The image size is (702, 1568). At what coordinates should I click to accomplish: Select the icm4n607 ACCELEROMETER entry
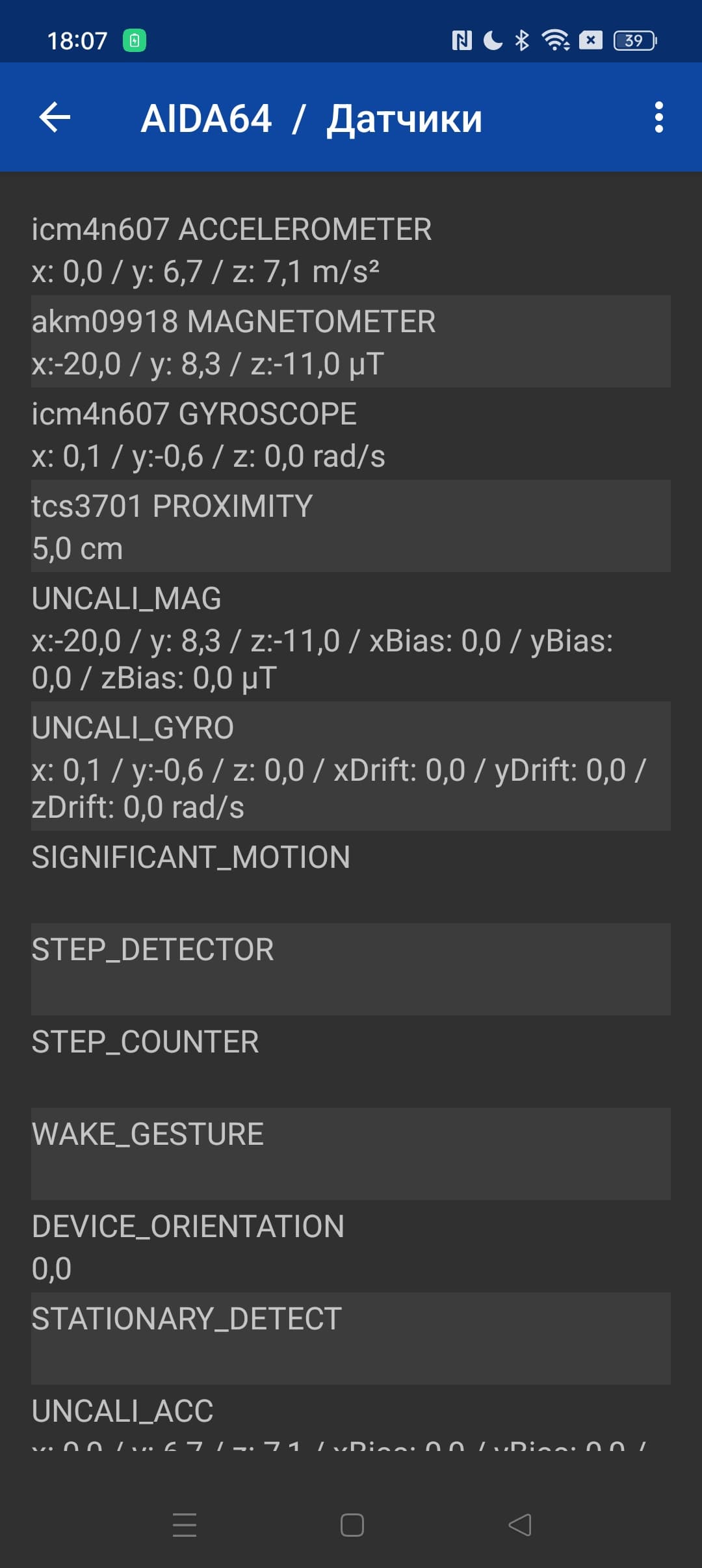351,250
